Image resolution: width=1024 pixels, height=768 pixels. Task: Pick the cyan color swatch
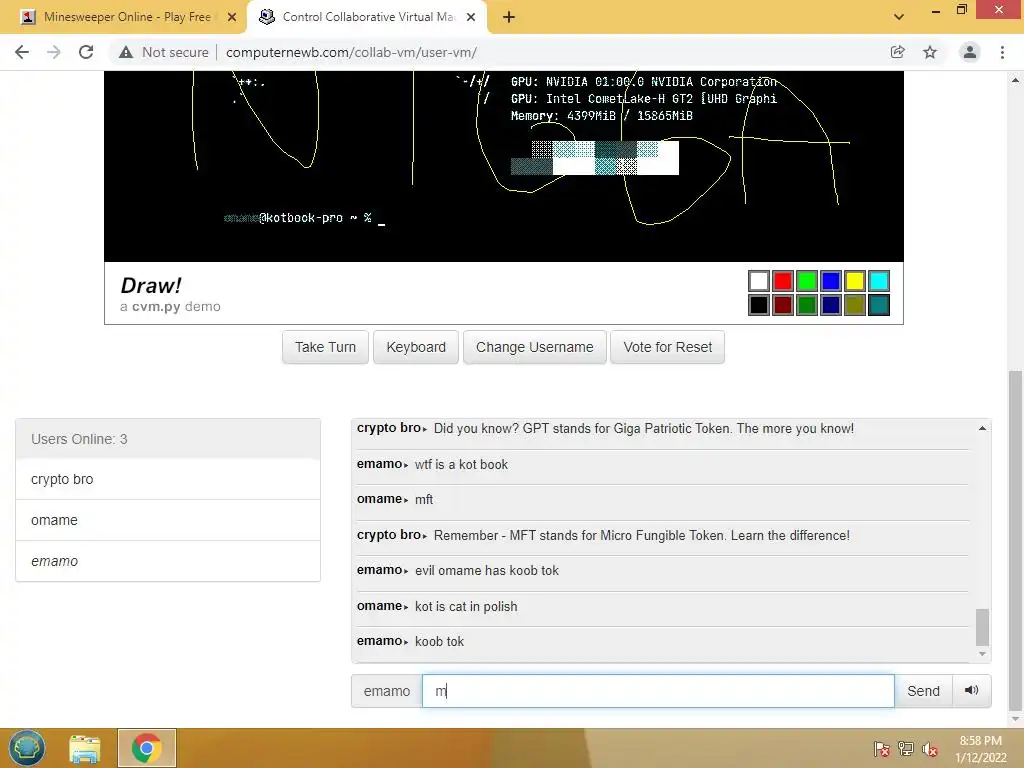879,281
